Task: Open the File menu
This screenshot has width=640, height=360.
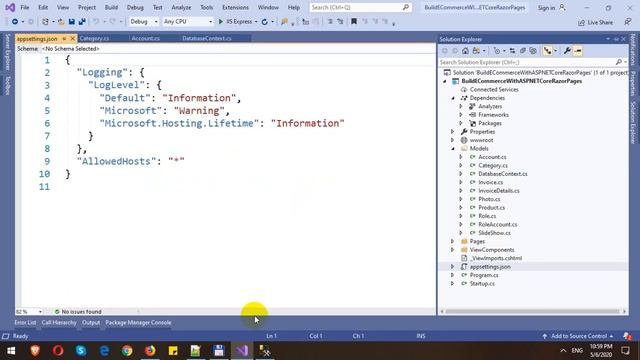Action: click(25, 7)
